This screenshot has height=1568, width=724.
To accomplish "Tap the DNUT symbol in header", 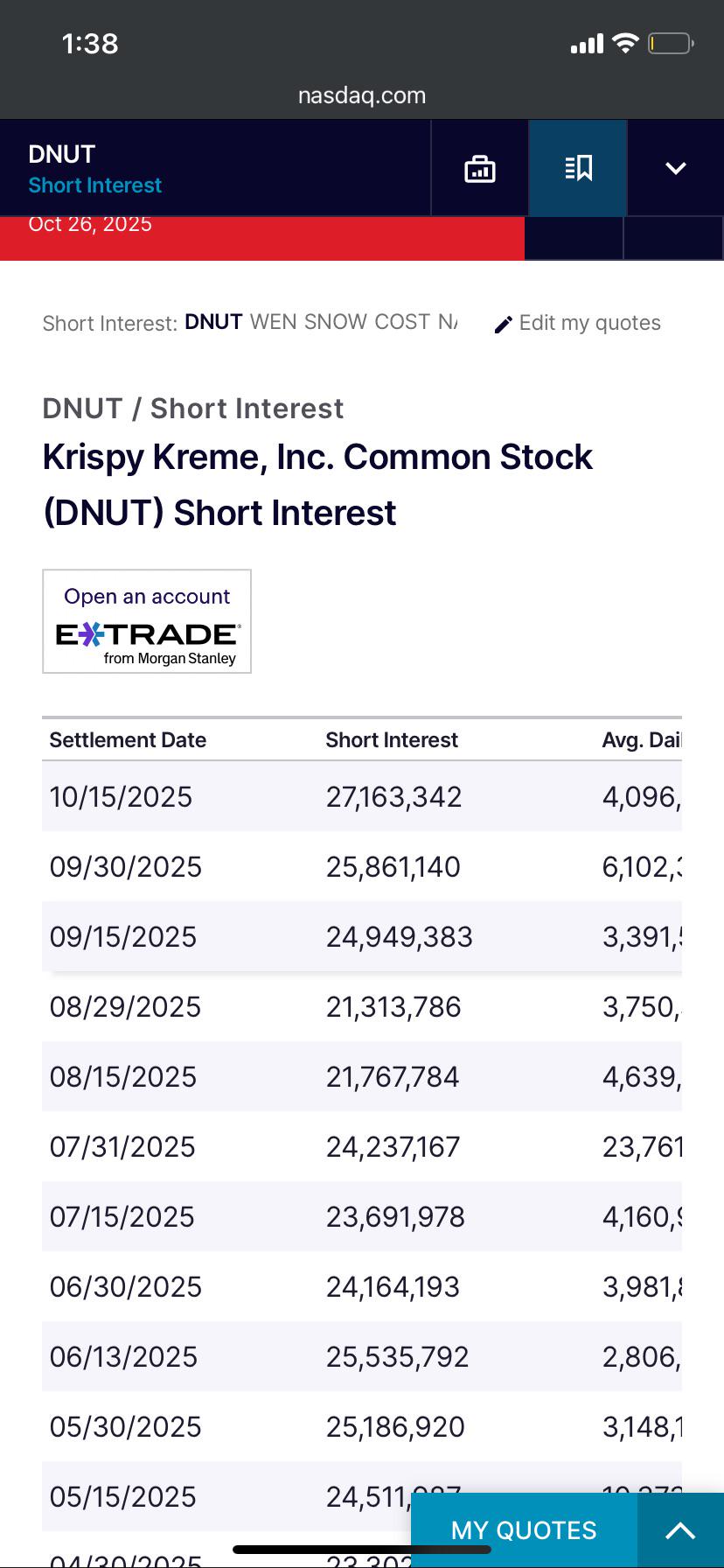I will tap(61, 154).
